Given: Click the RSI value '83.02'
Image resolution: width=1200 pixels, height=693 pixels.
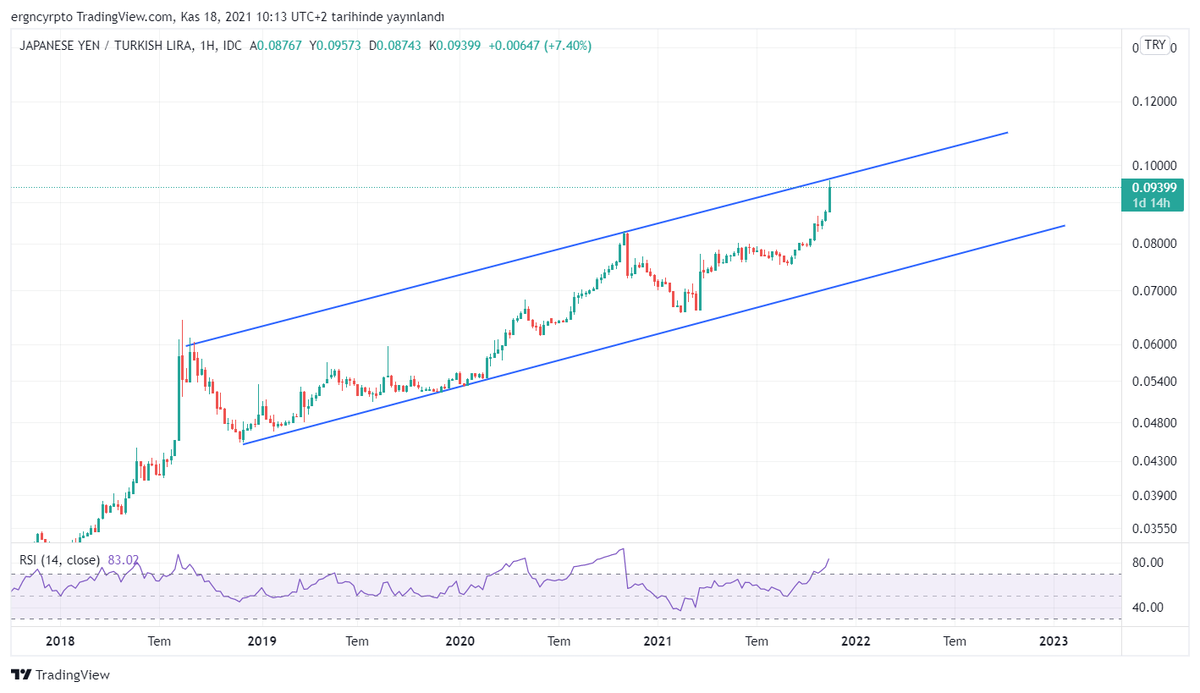Looking at the screenshot, I should tap(121, 560).
